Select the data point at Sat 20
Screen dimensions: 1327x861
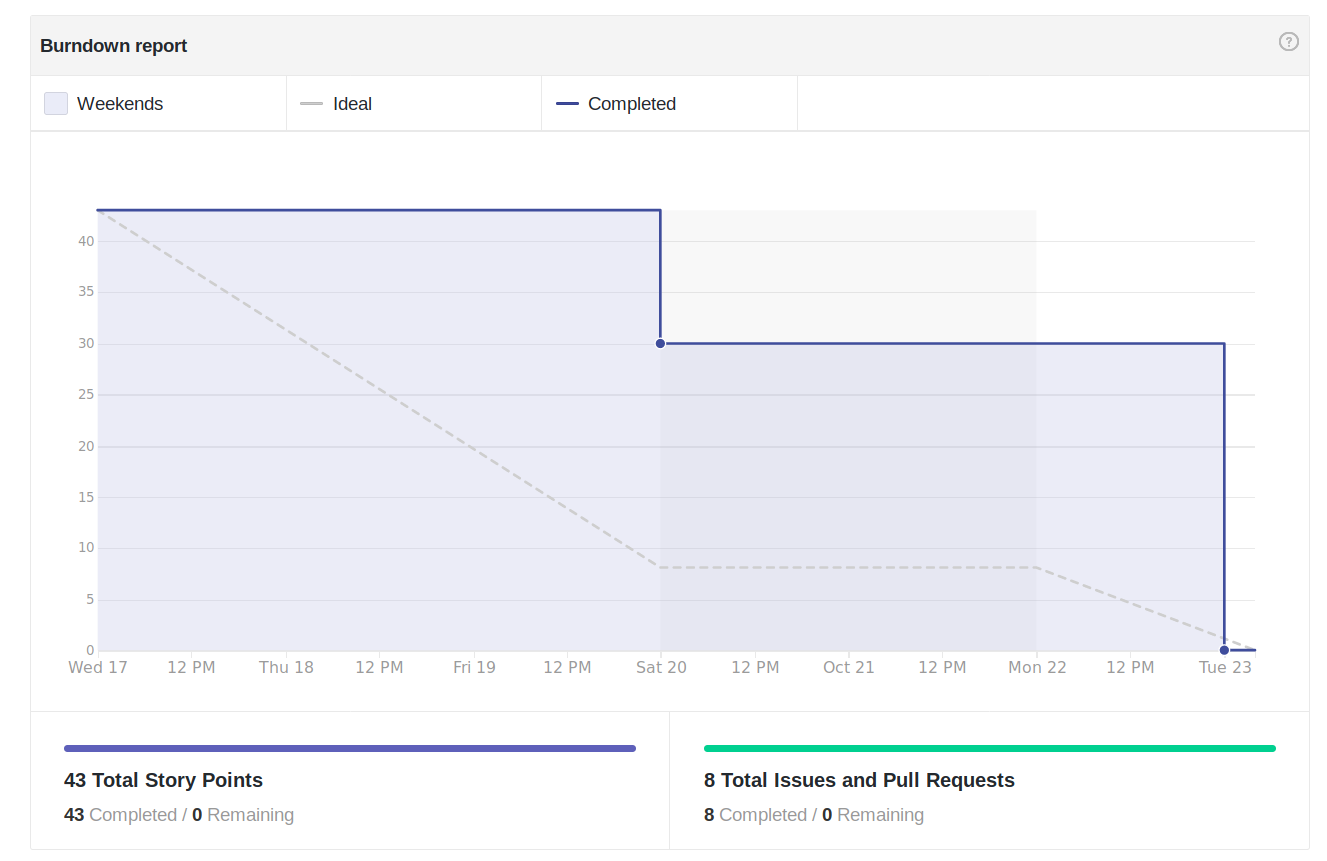(x=660, y=343)
